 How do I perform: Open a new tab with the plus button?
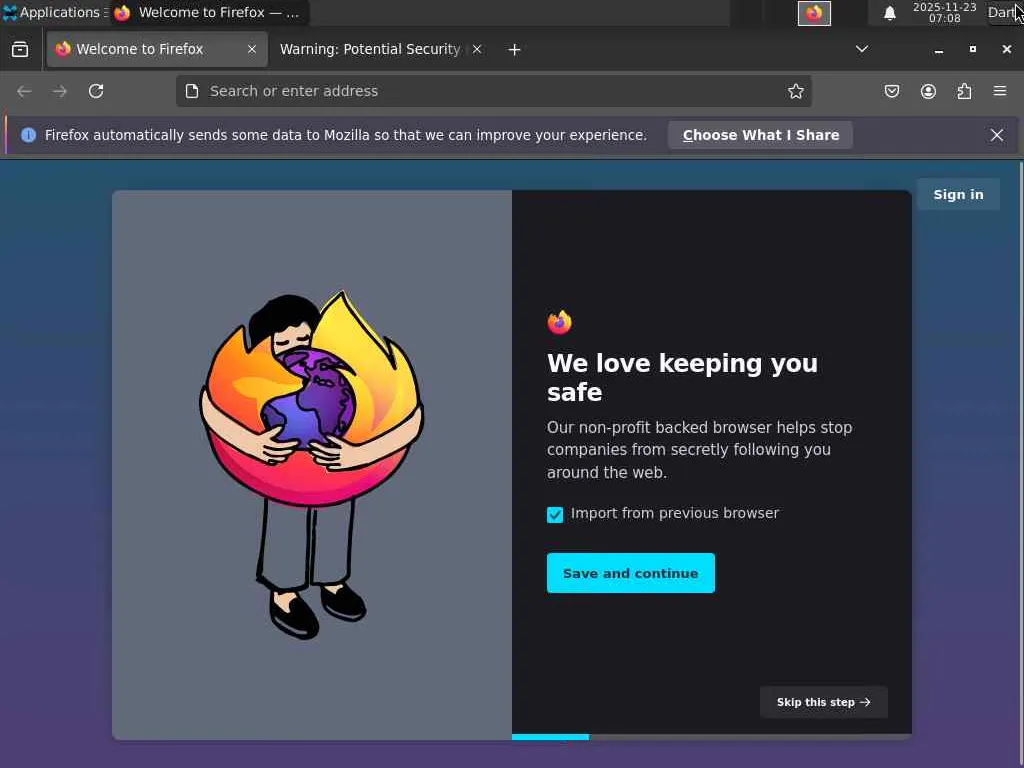[x=514, y=50]
